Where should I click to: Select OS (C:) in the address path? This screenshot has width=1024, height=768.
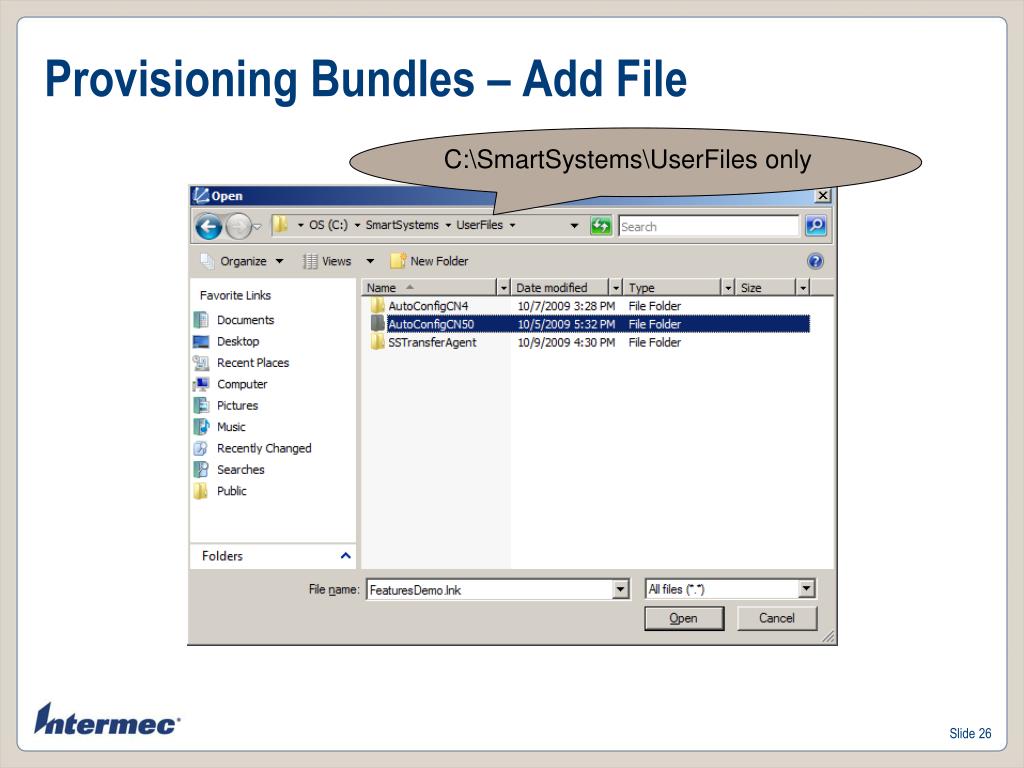pyautogui.click(x=328, y=225)
